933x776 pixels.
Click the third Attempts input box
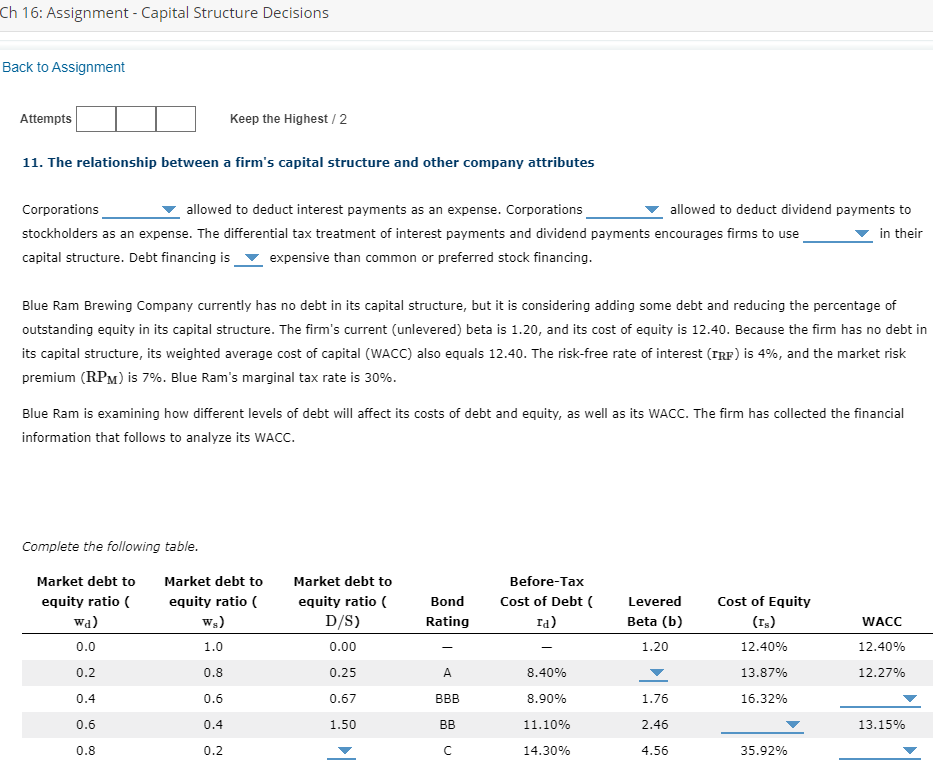(x=175, y=119)
